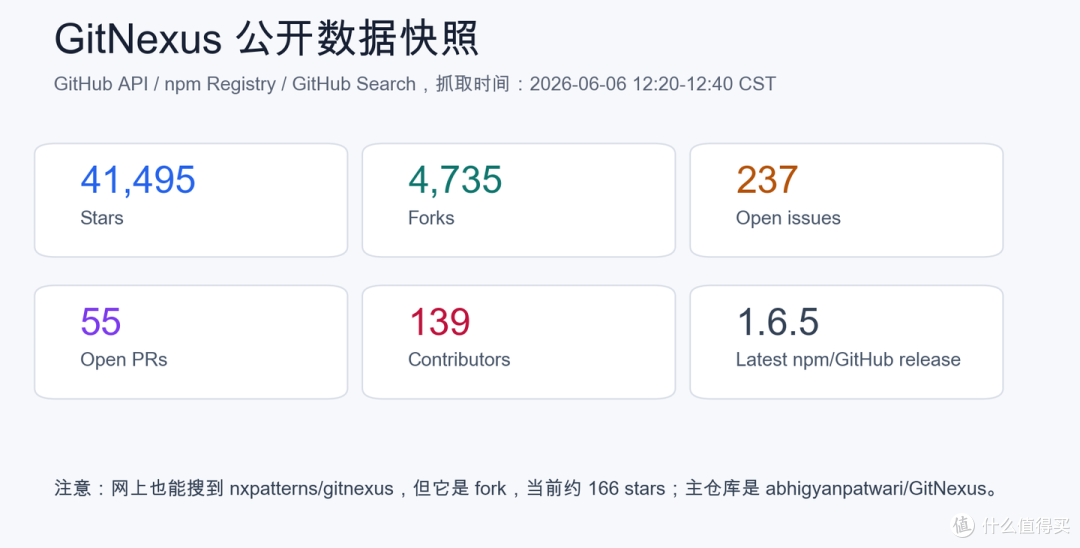
Task: Click the 237 open issues value
Action: click(x=767, y=180)
